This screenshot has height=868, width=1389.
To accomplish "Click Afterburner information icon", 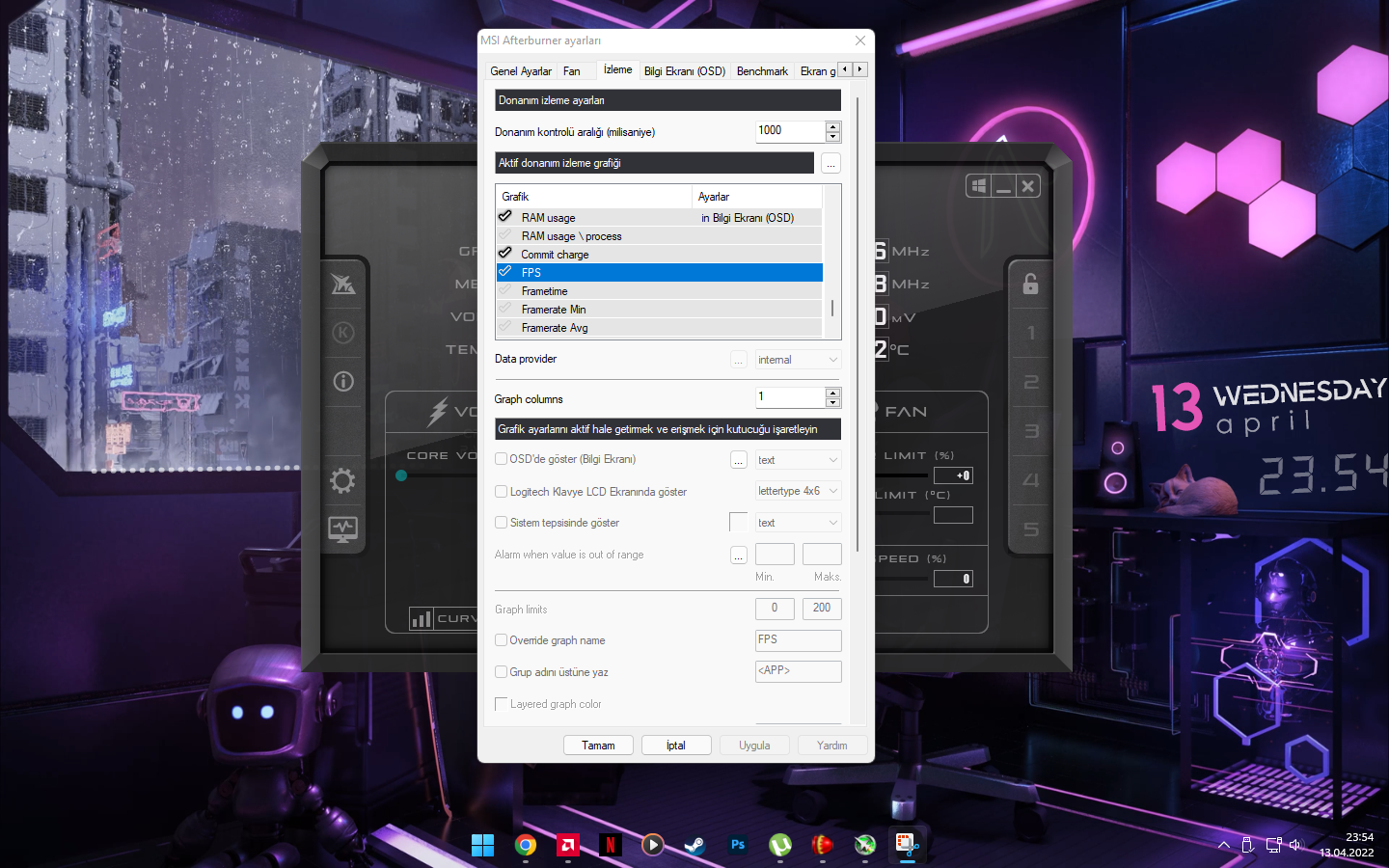I will tap(343, 381).
